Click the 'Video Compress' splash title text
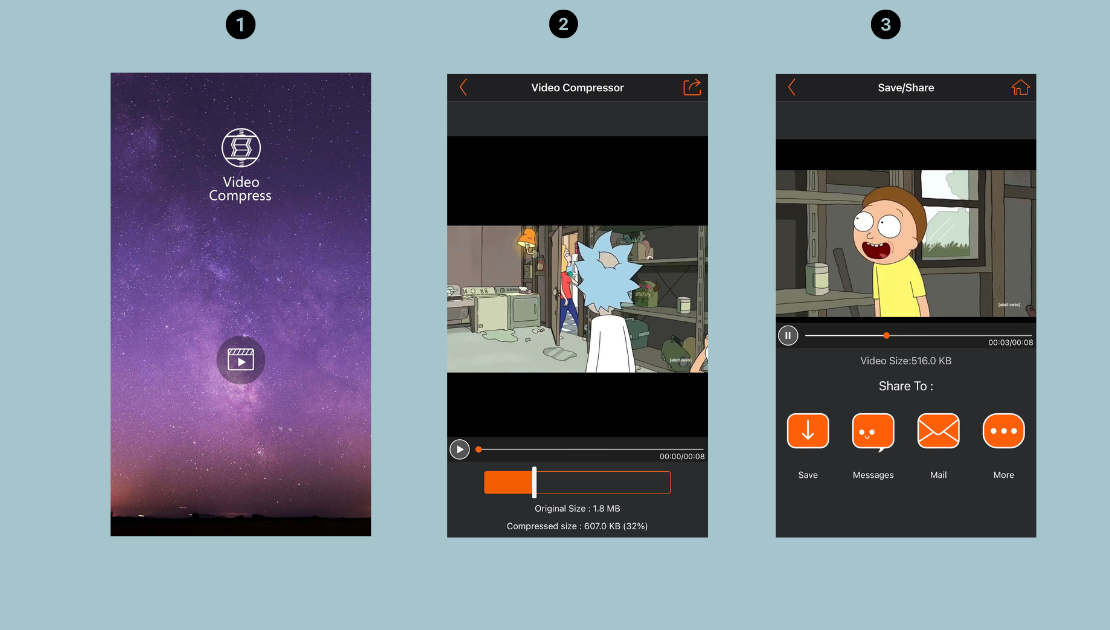This screenshot has width=1110, height=630. pyautogui.click(x=241, y=189)
